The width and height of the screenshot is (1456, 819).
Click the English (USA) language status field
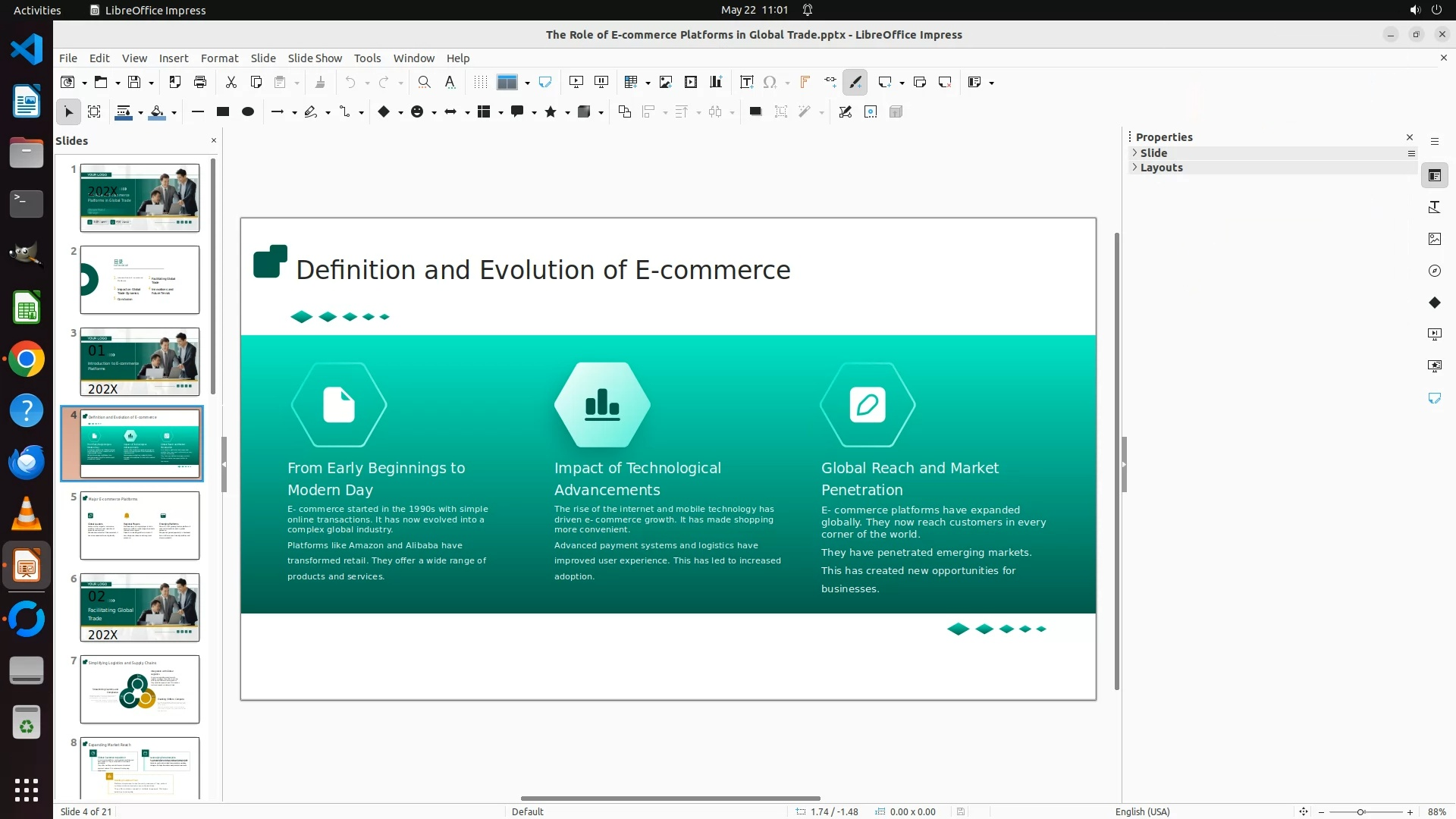pos(1142,811)
